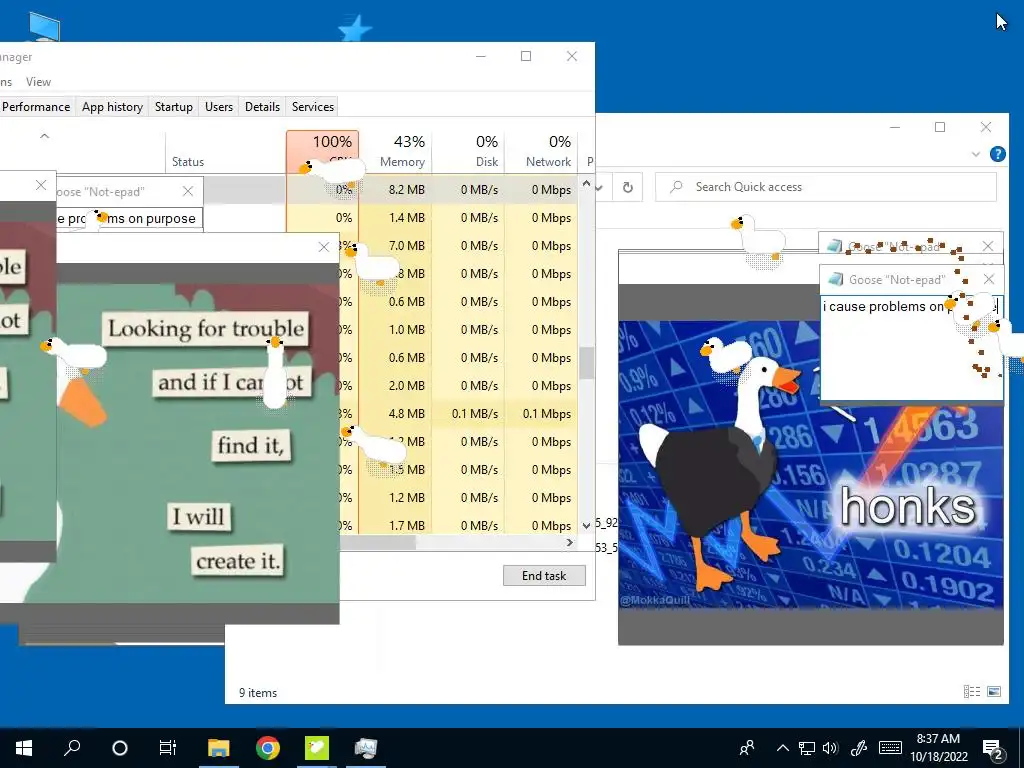
Task: Open the touch keyboard tray icon
Action: (890, 748)
